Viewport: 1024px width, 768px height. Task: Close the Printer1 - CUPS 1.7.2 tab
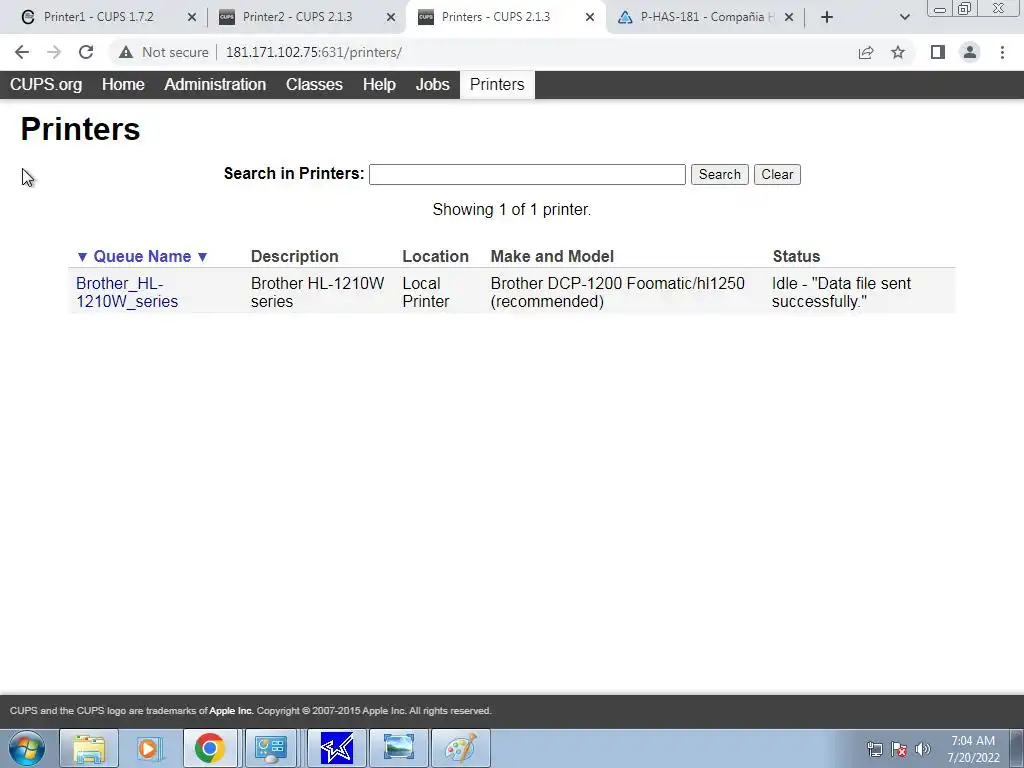(x=192, y=17)
